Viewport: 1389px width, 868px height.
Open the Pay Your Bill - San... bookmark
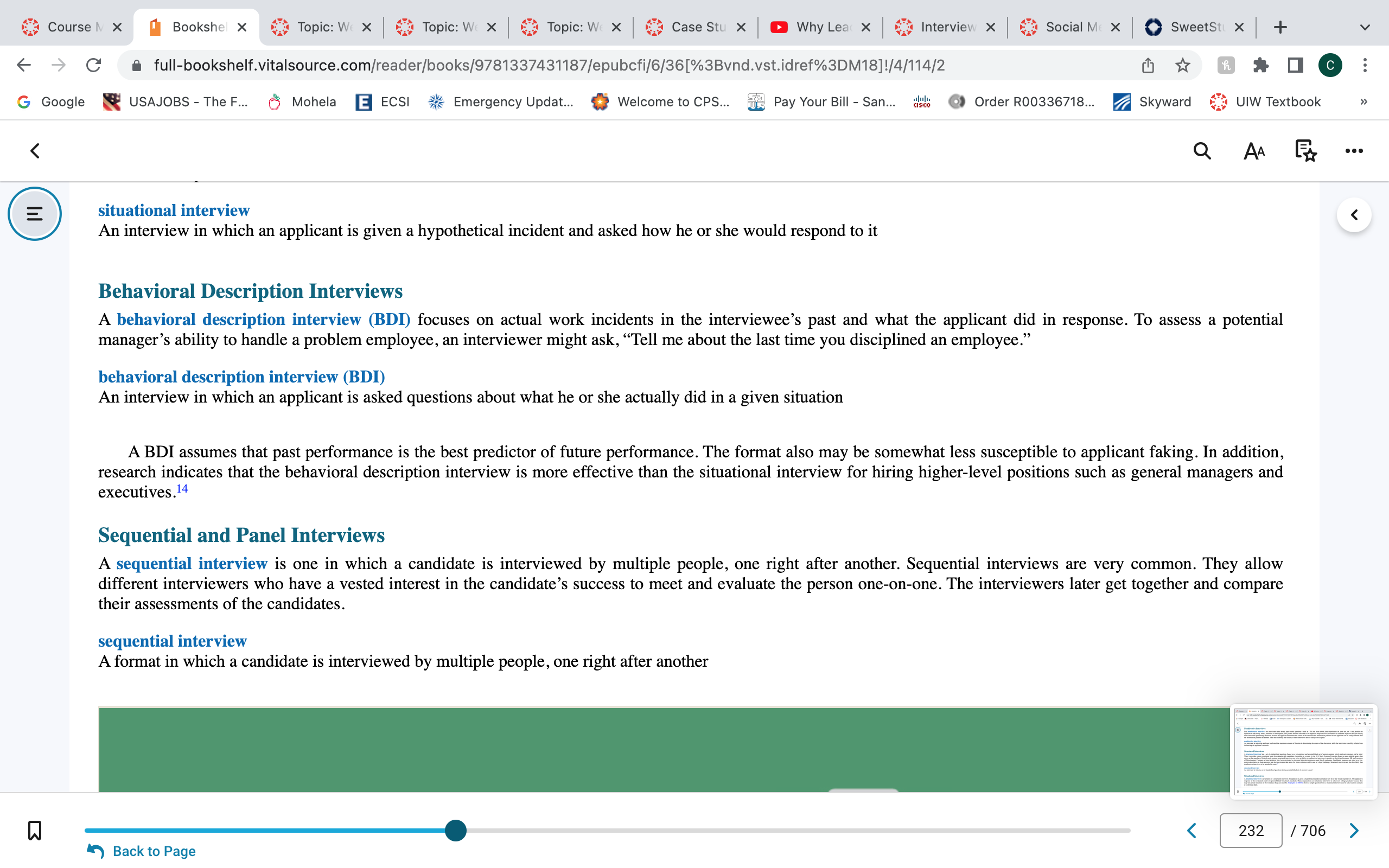[x=822, y=101]
